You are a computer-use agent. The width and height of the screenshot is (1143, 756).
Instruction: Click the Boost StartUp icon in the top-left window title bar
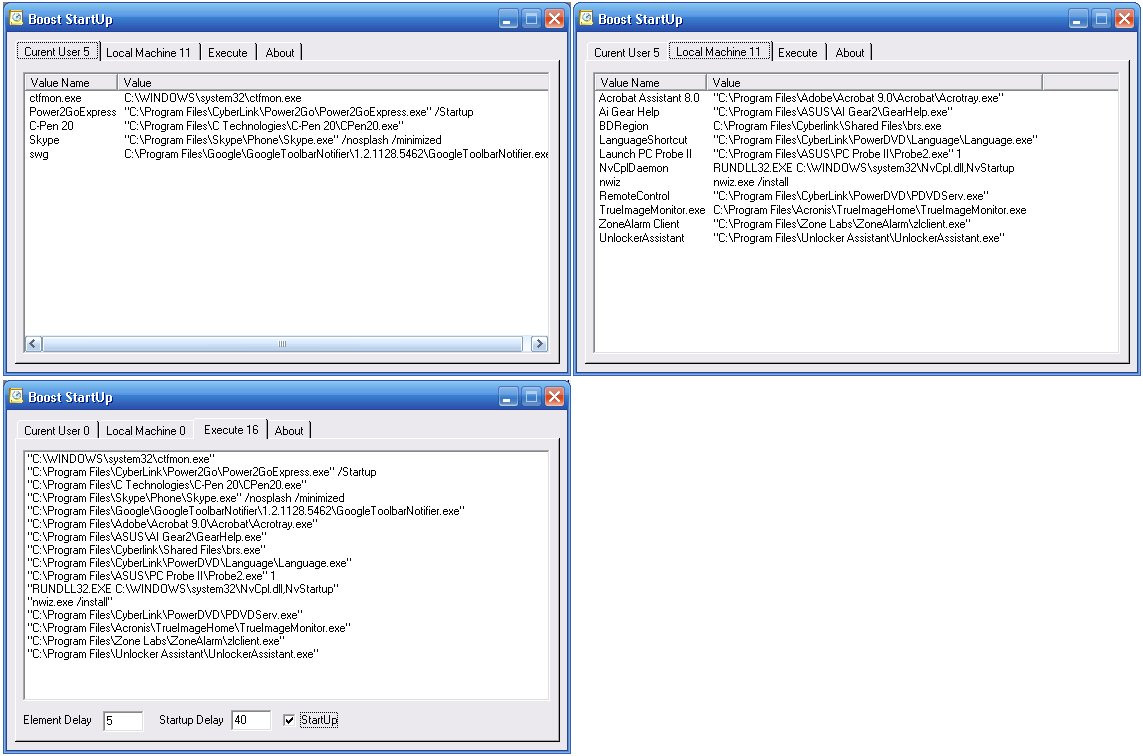[16, 18]
